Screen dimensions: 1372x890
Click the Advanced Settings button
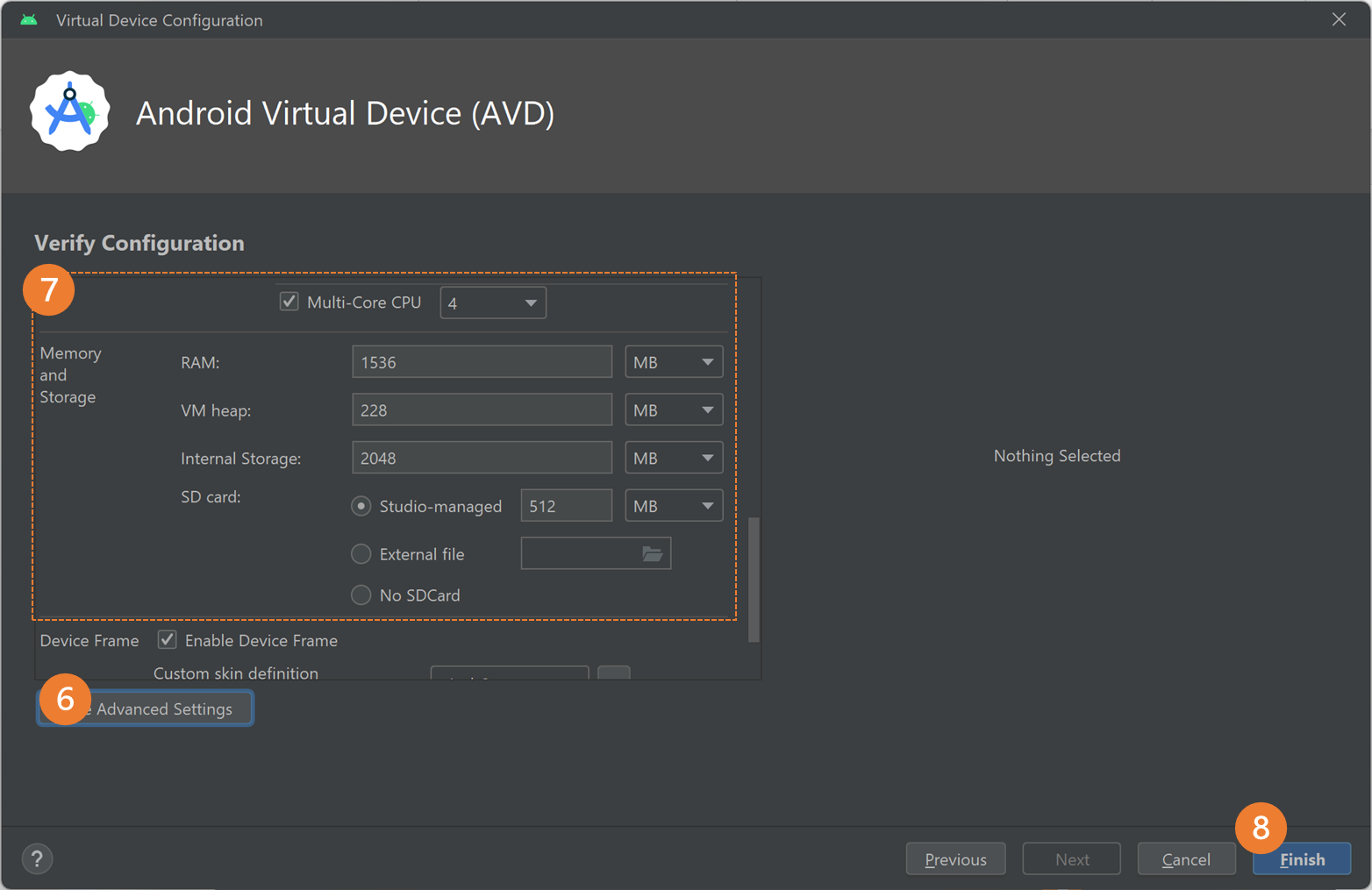click(145, 708)
